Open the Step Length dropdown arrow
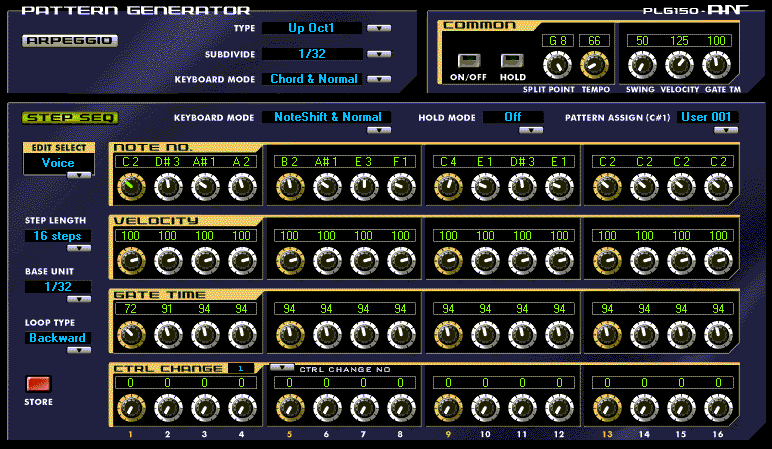Screen dimensions: 772x449 (x=79, y=248)
